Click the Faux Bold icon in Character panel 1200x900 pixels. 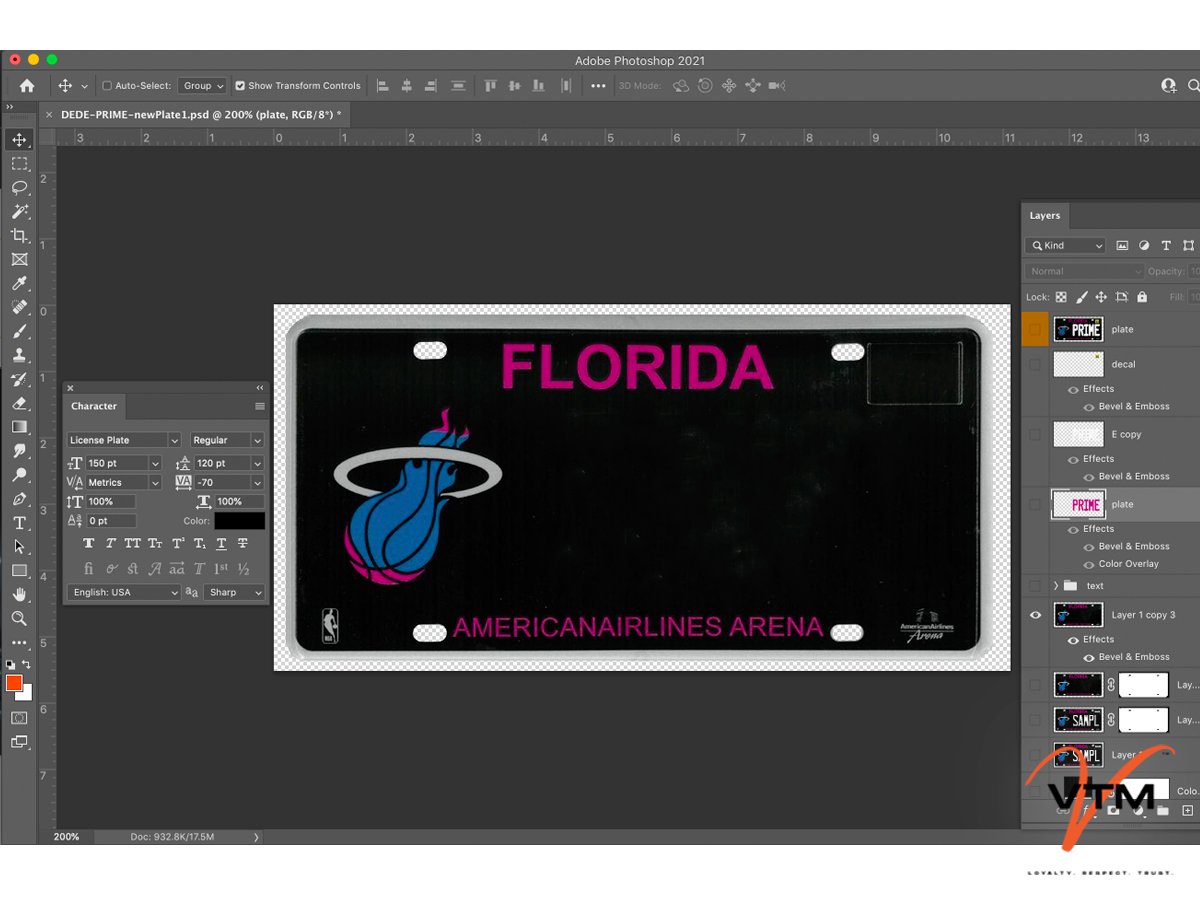pyautogui.click(x=88, y=544)
